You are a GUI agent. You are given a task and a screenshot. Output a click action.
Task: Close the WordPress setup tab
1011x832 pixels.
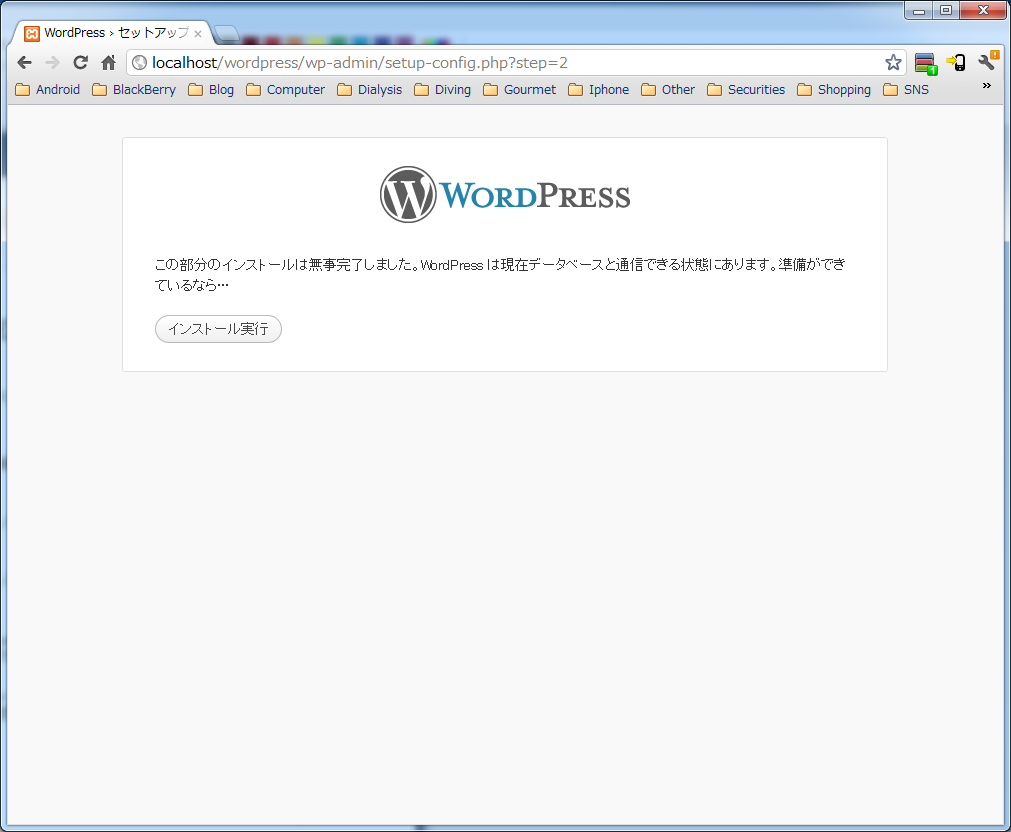198,34
